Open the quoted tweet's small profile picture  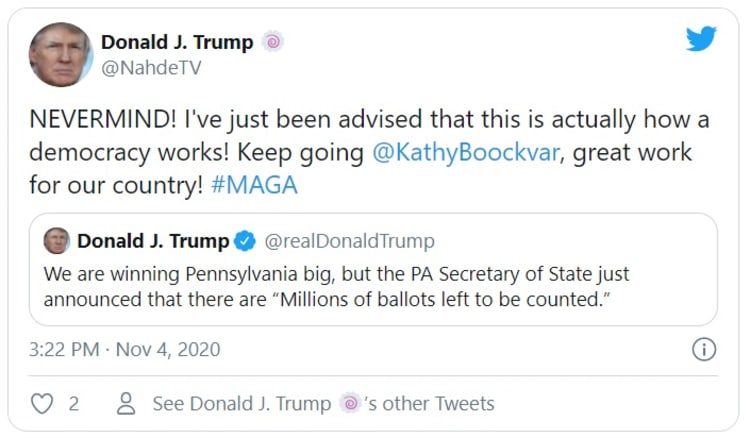[x=57, y=241]
